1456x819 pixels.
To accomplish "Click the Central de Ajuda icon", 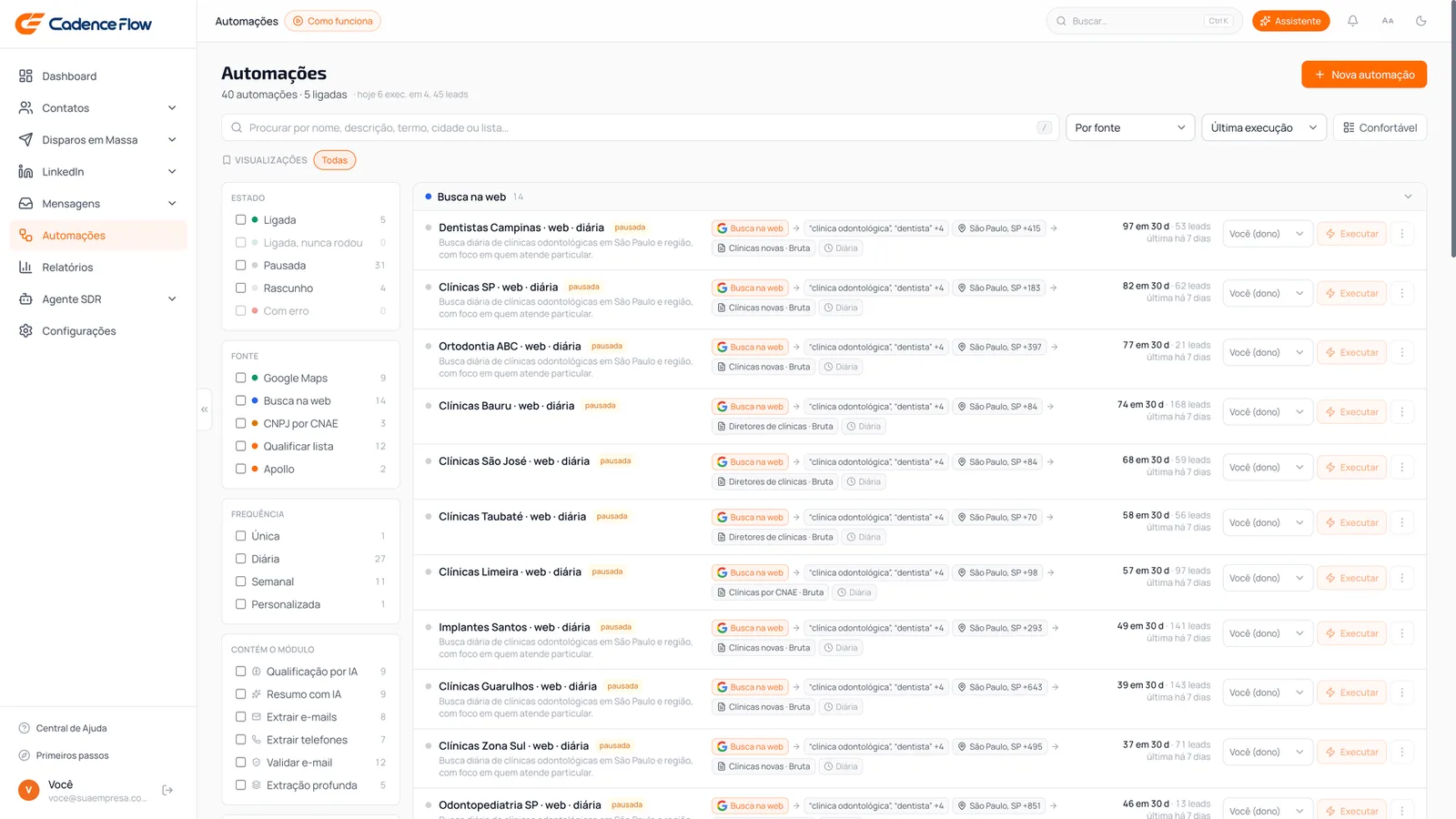I will coord(25,728).
